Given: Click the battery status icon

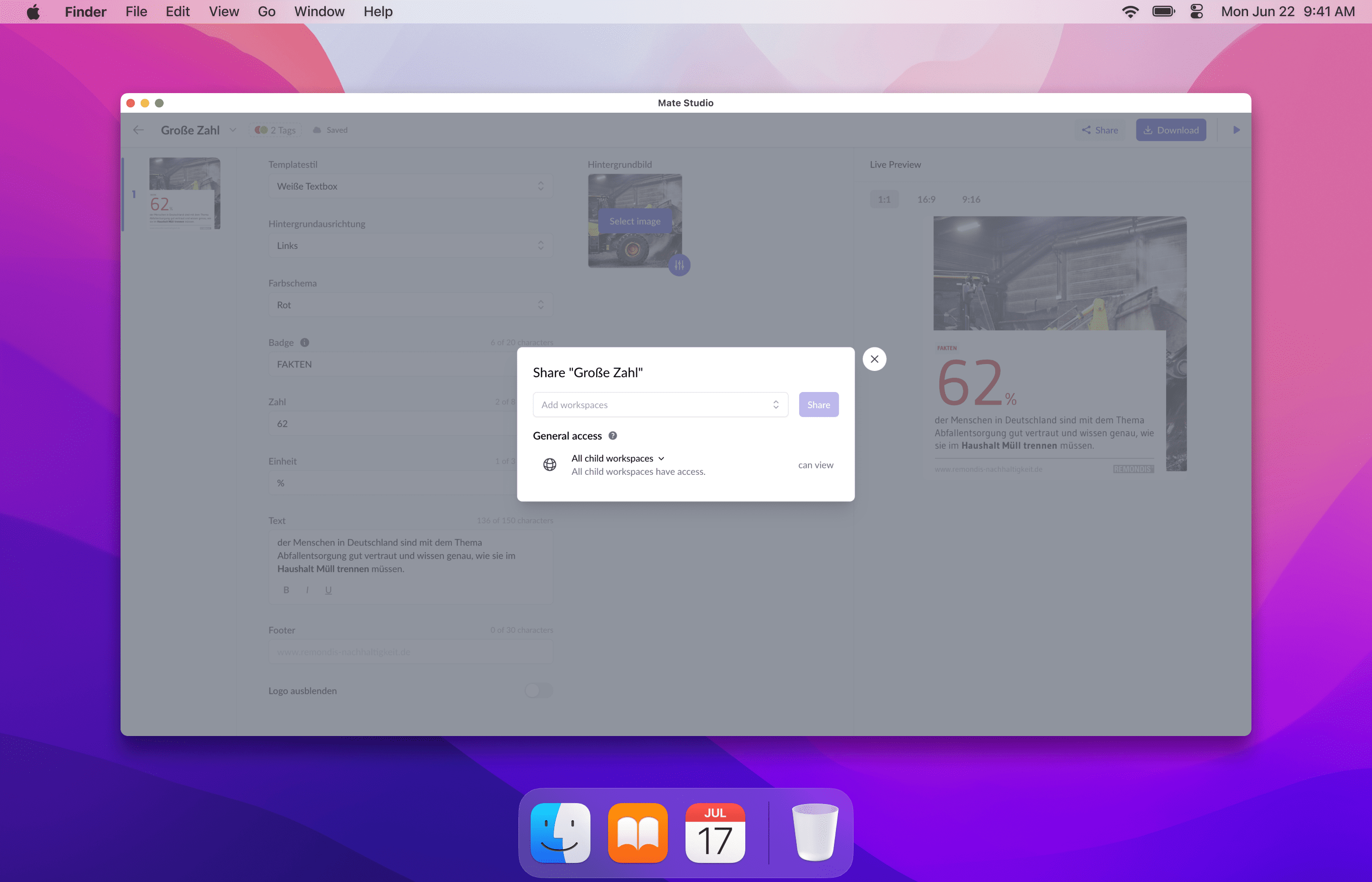Looking at the screenshot, I should (1164, 11).
